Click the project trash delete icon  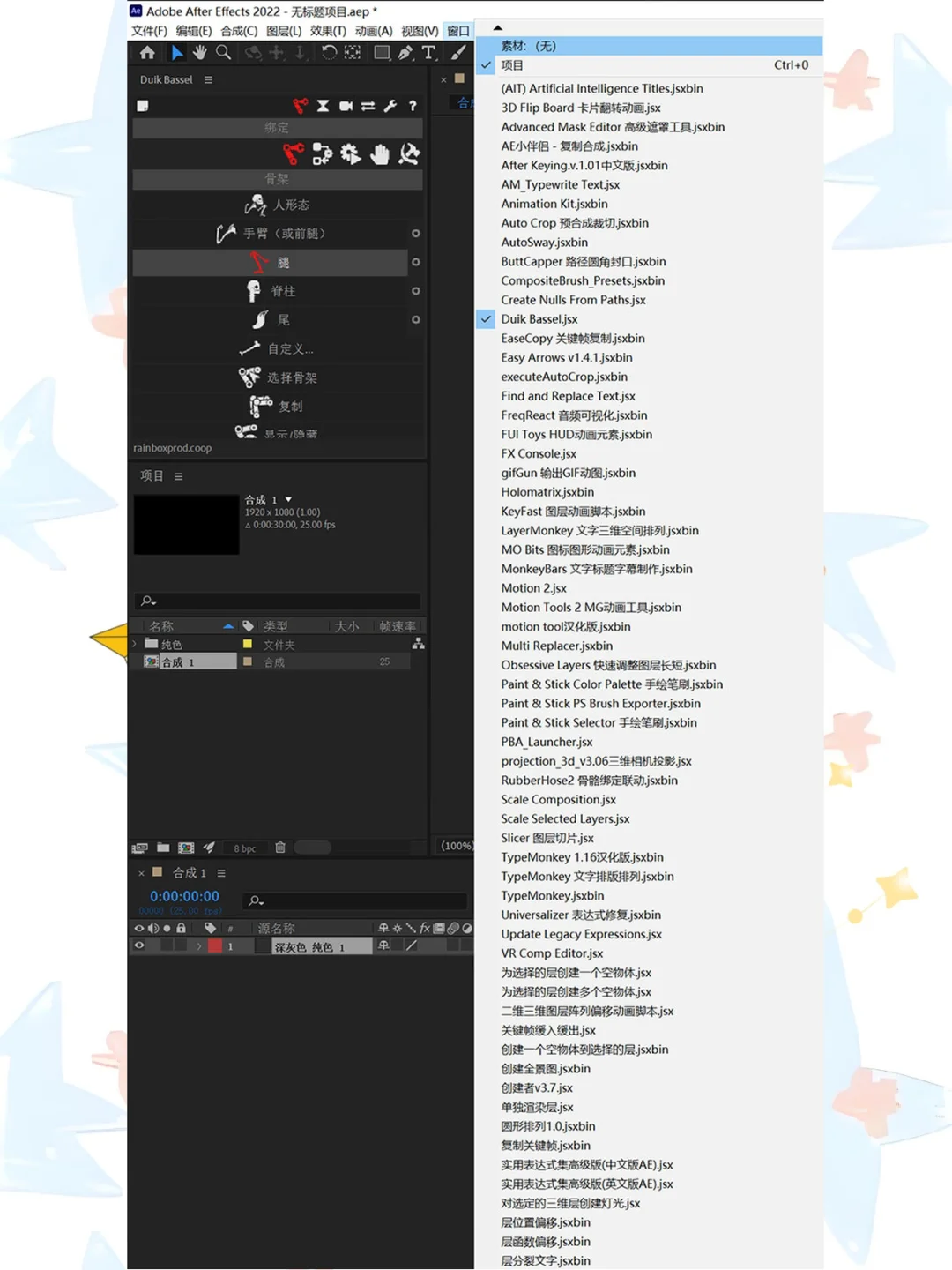(x=280, y=848)
